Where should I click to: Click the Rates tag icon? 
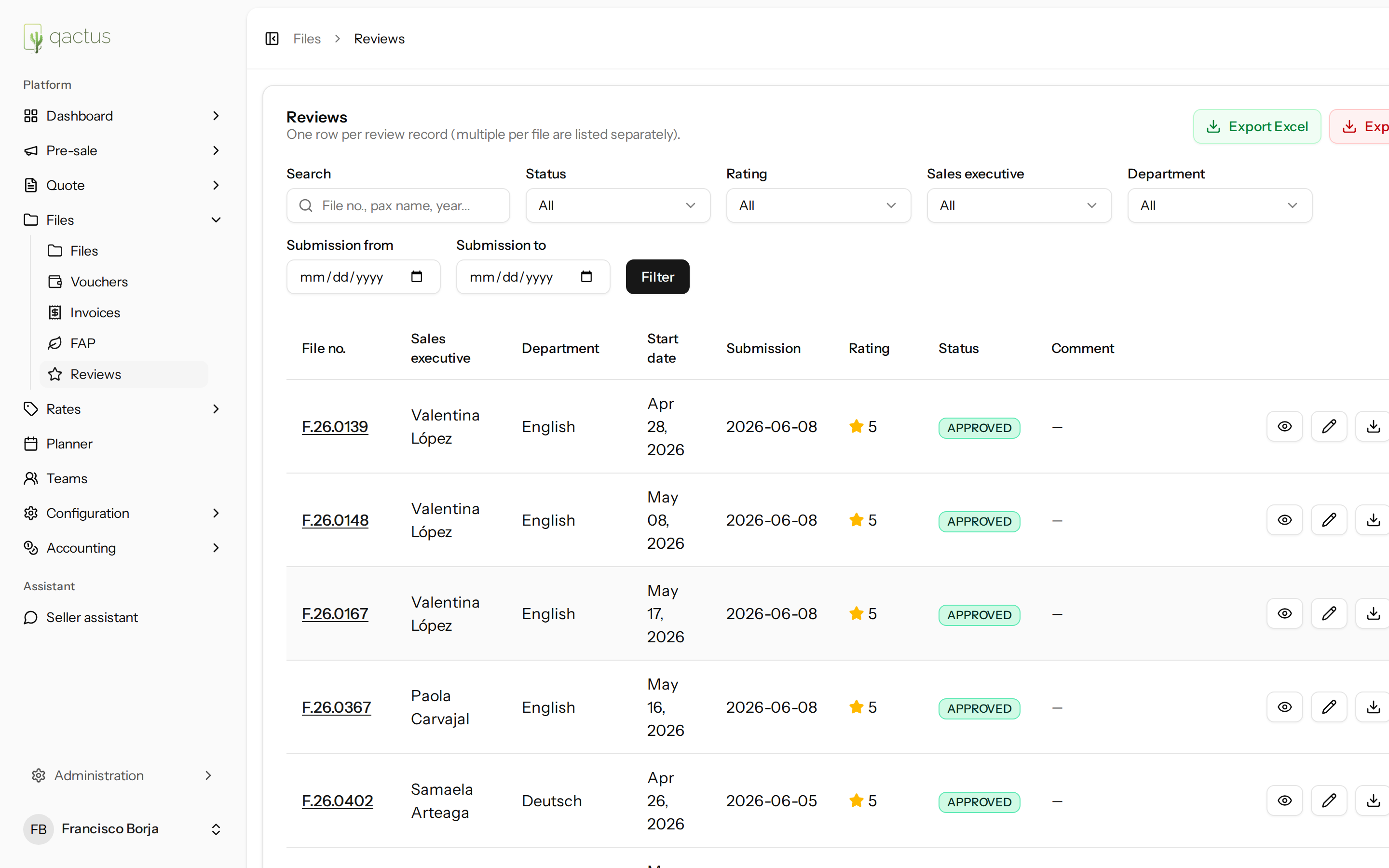pyautogui.click(x=31, y=409)
